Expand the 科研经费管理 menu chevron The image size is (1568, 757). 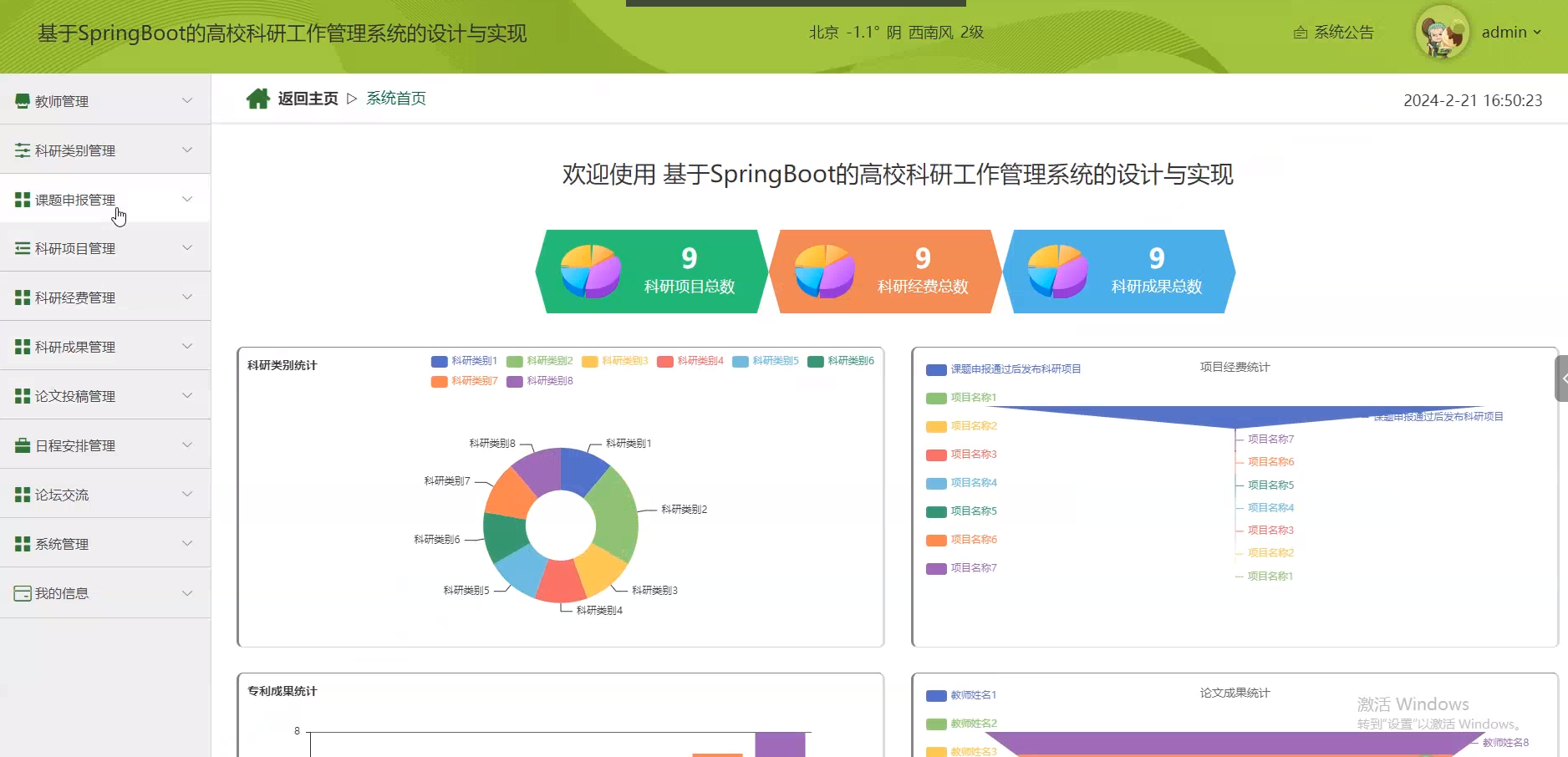(x=187, y=297)
